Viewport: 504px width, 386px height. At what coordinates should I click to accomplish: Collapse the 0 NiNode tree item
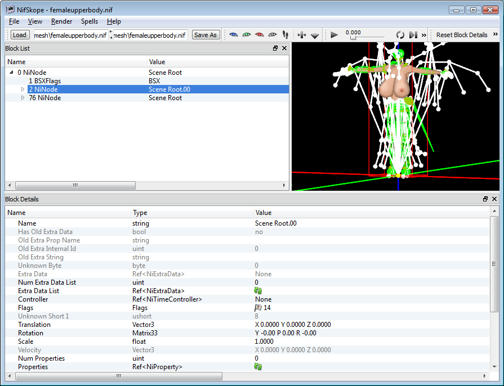click(x=12, y=72)
